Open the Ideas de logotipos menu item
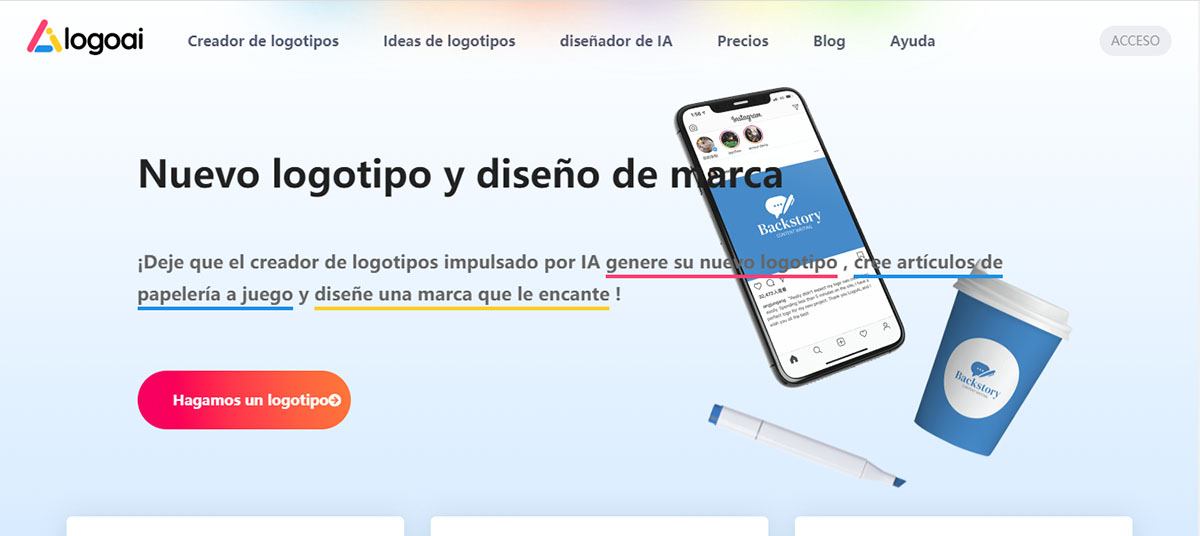1200x536 pixels. tap(449, 41)
